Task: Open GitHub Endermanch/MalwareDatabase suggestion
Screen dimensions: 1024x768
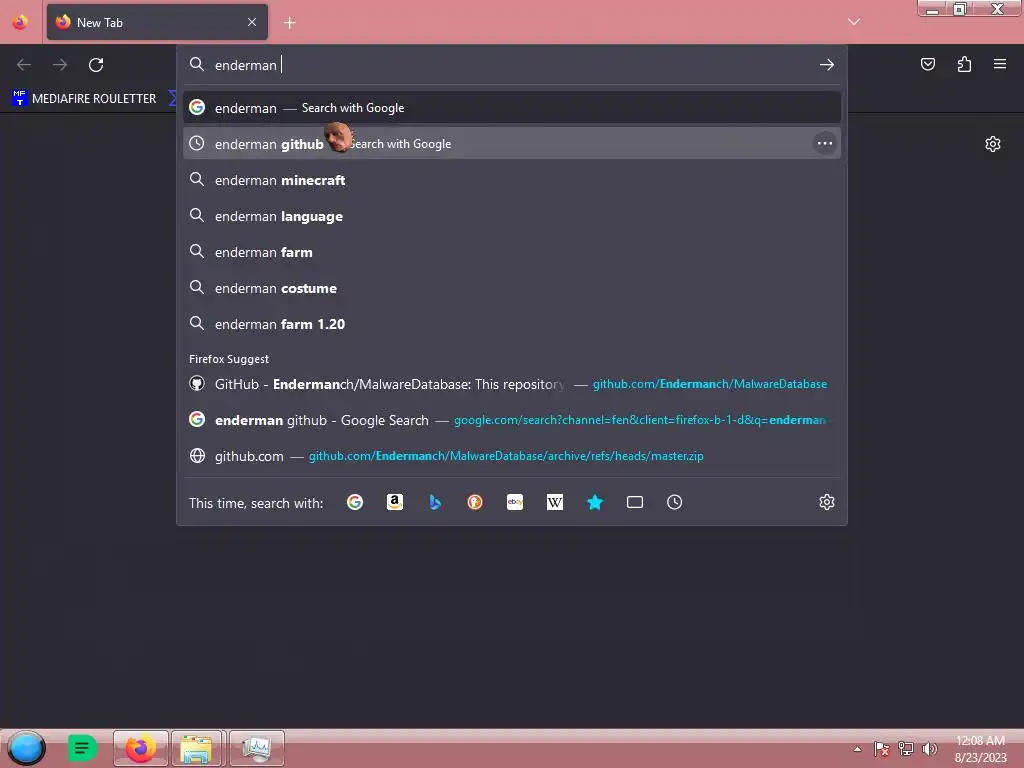Action: [x=512, y=384]
